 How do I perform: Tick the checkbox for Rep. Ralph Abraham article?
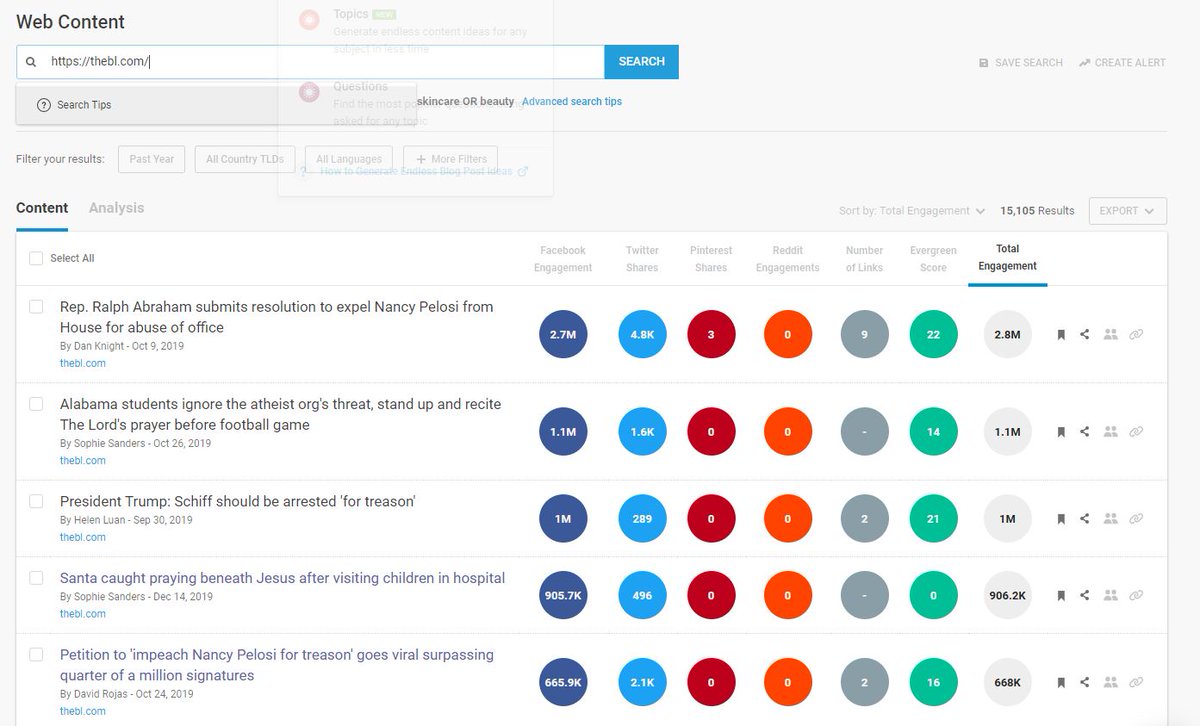[36, 307]
